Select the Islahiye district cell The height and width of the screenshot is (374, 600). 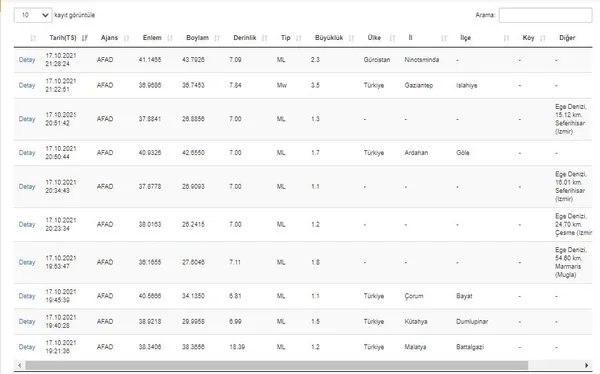click(x=466, y=85)
